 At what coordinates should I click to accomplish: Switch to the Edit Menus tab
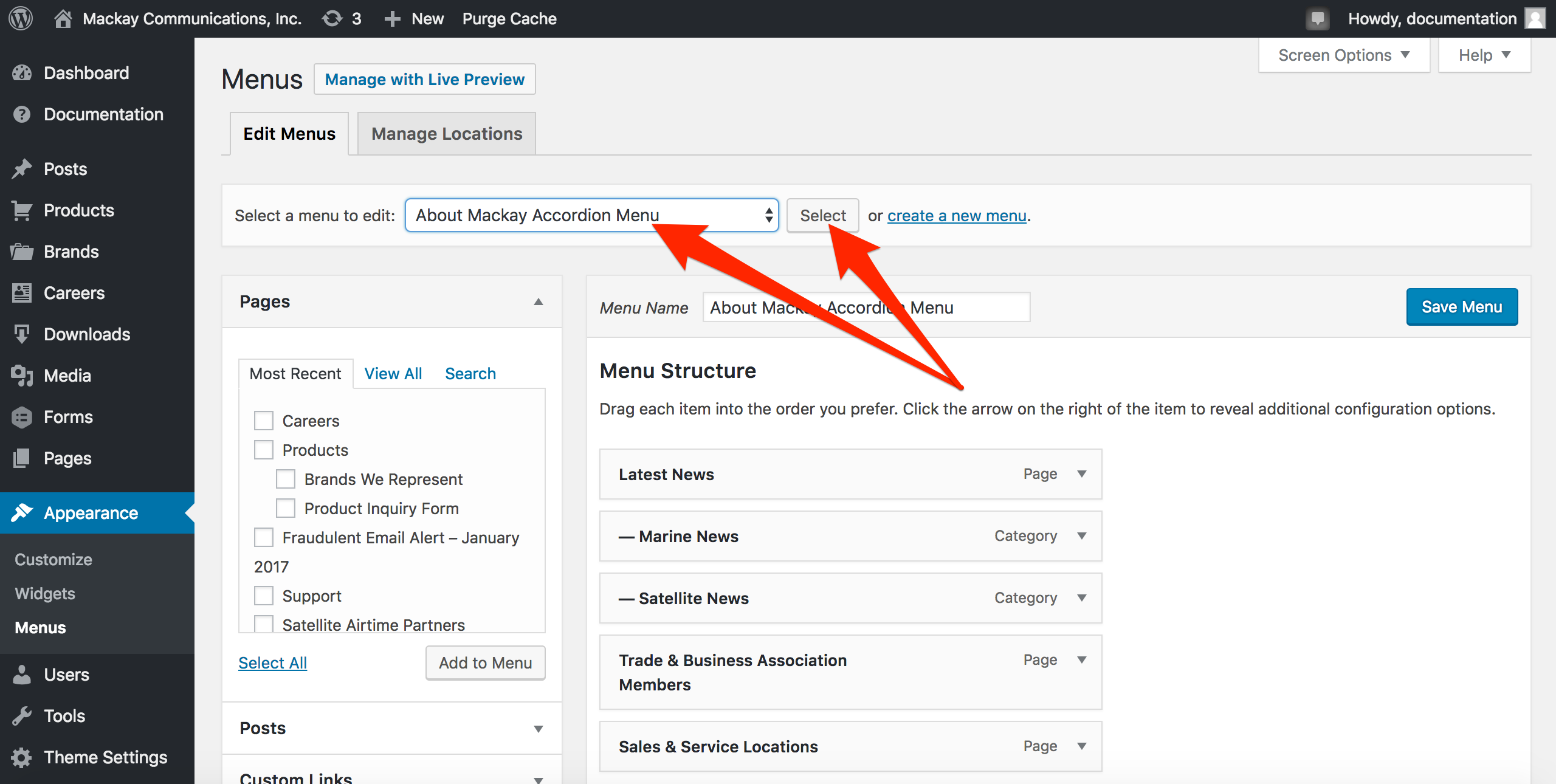[x=289, y=134]
